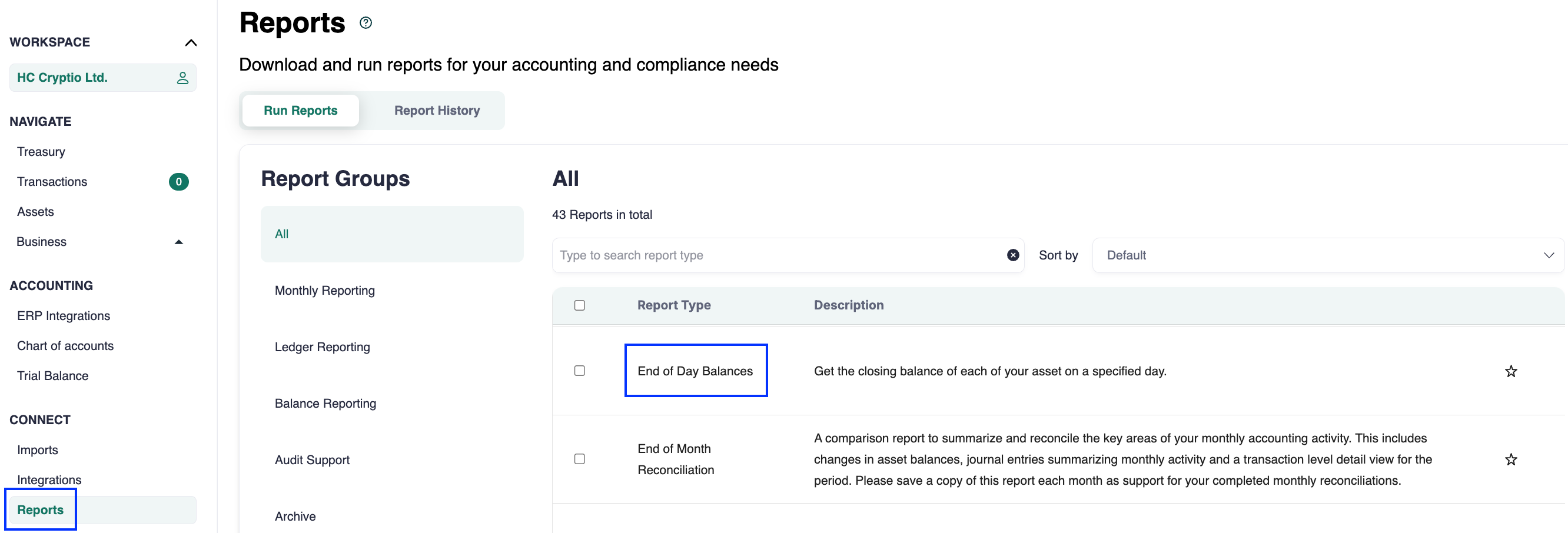Type in the search report type field

779,255
